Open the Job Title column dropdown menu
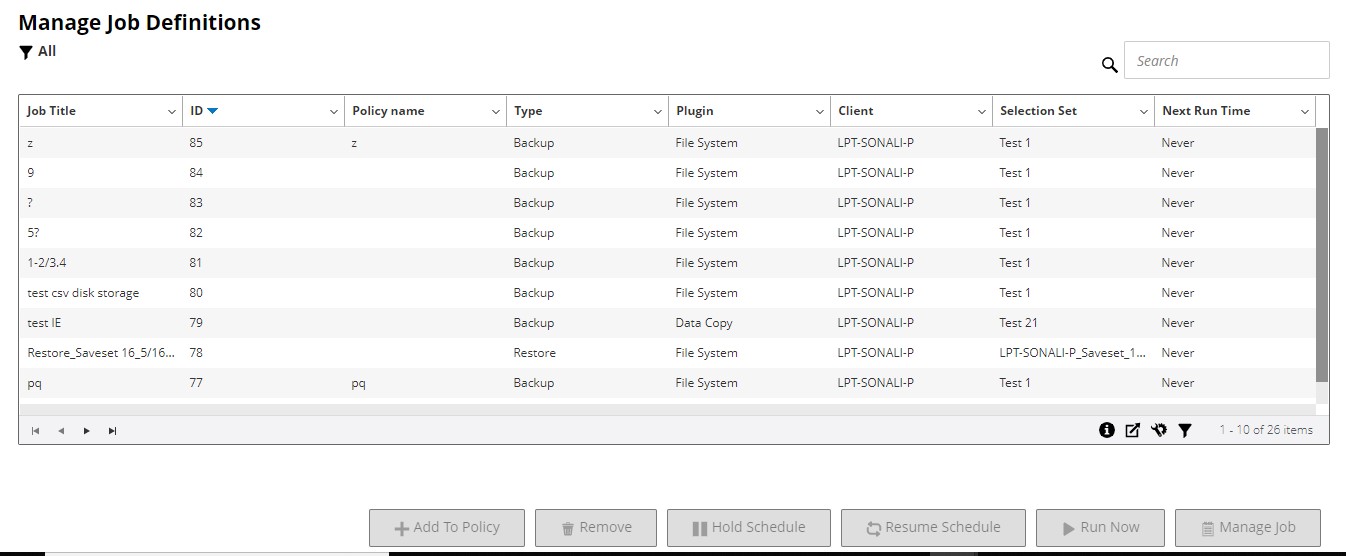The image size is (1346, 556). tap(172, 112)
